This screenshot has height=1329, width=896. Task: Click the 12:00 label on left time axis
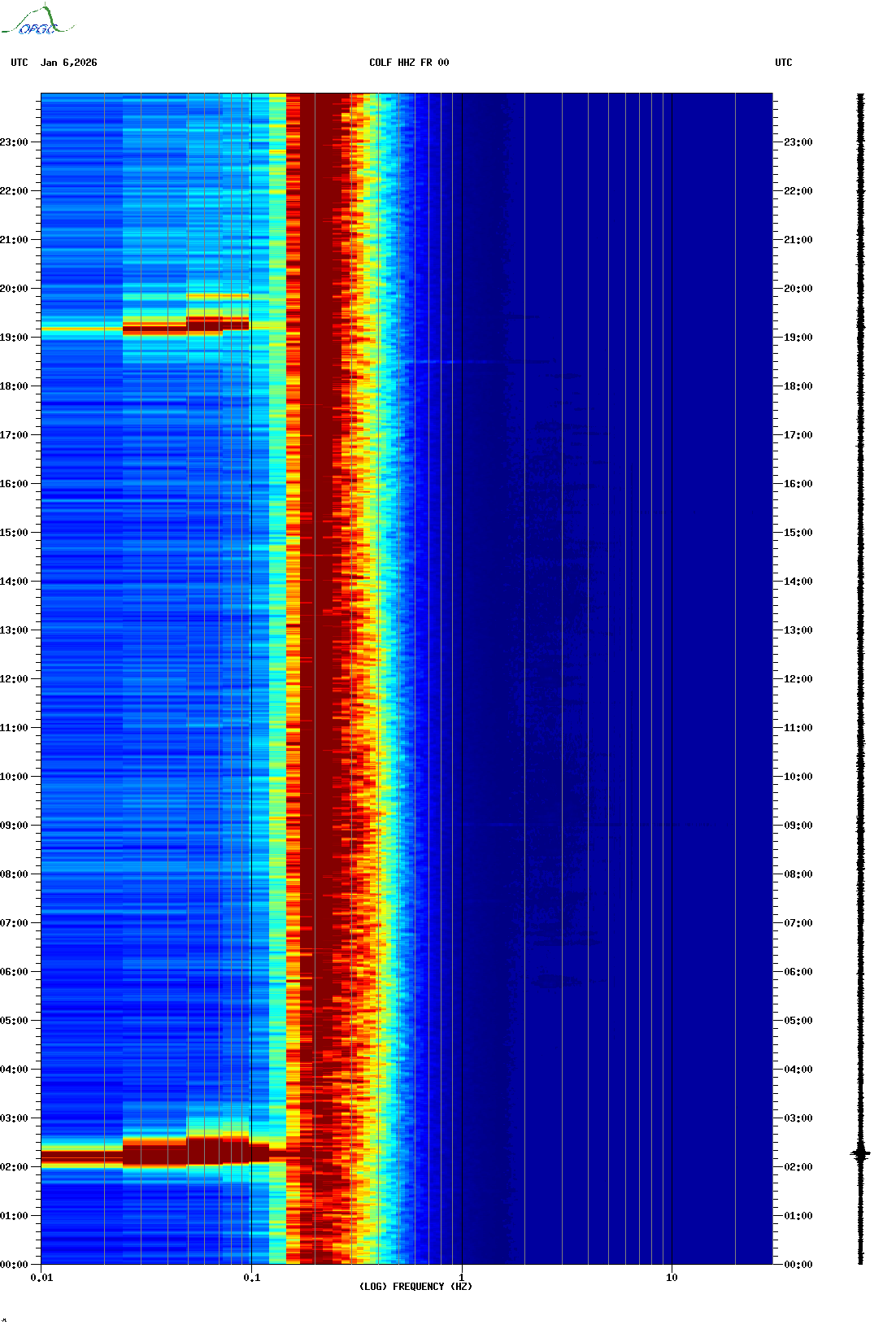tap(15, 679)
